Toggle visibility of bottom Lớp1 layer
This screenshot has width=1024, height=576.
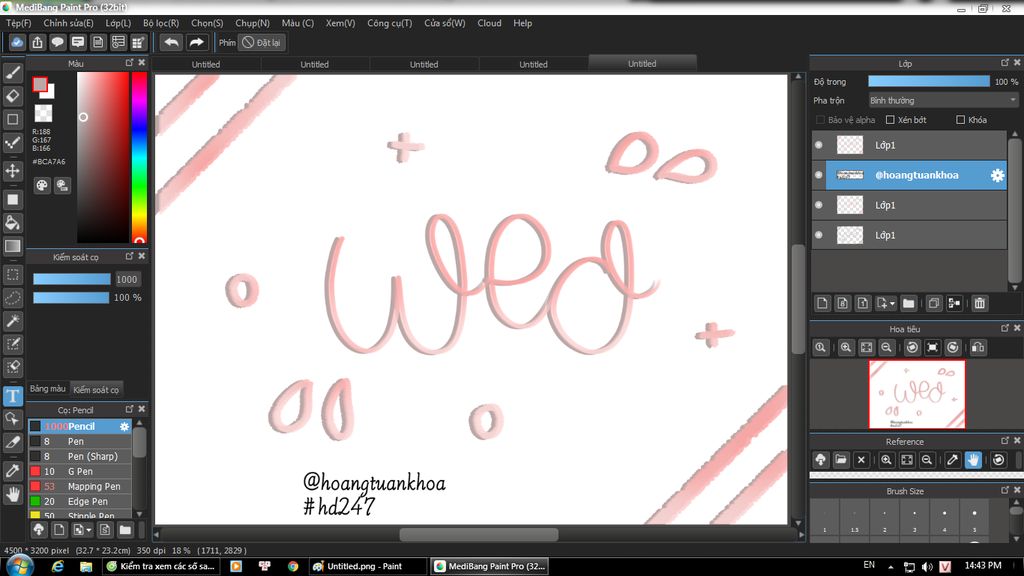tap(819, 235)
